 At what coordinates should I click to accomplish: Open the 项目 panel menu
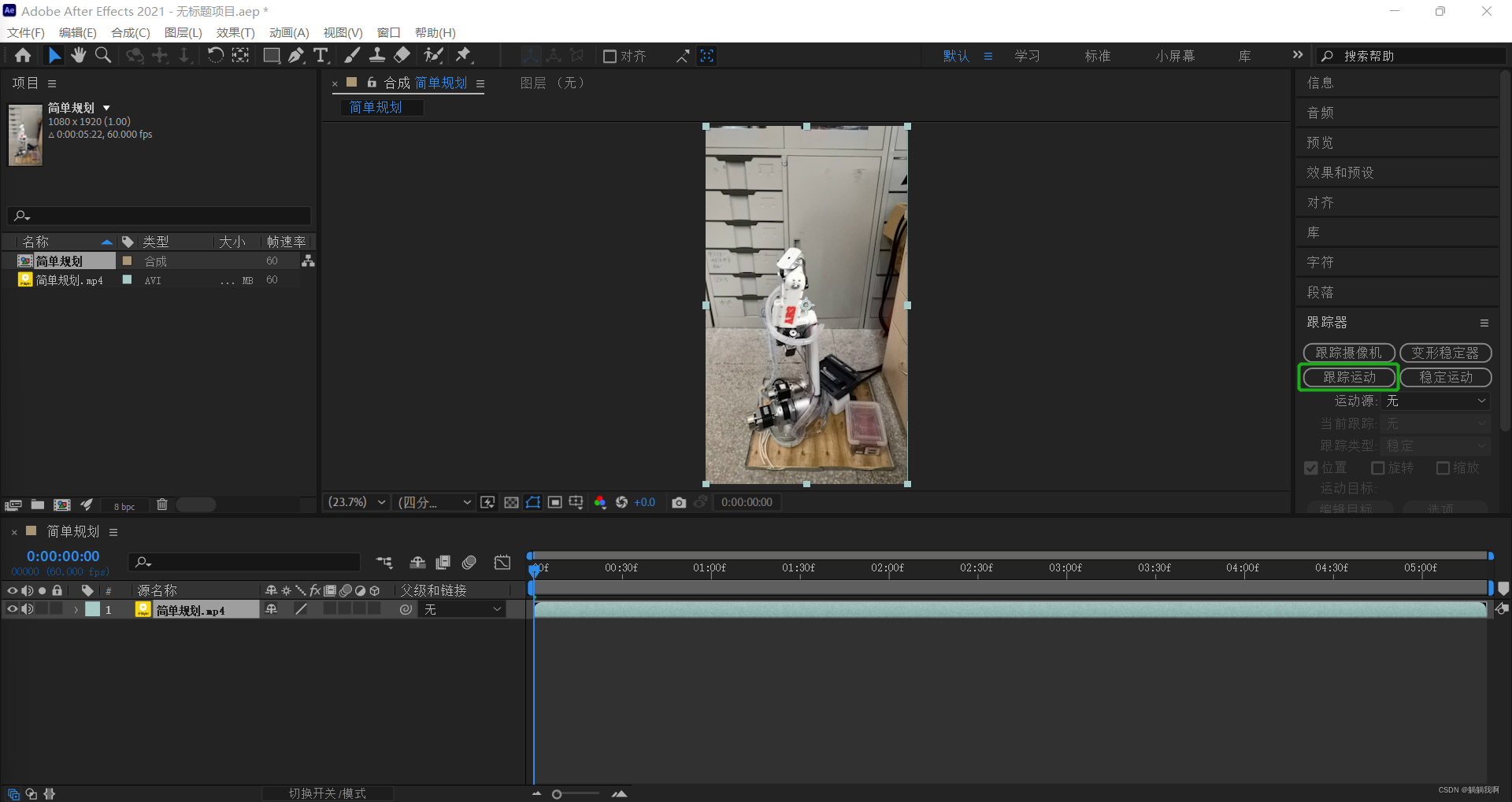click(x=52, y=83)
